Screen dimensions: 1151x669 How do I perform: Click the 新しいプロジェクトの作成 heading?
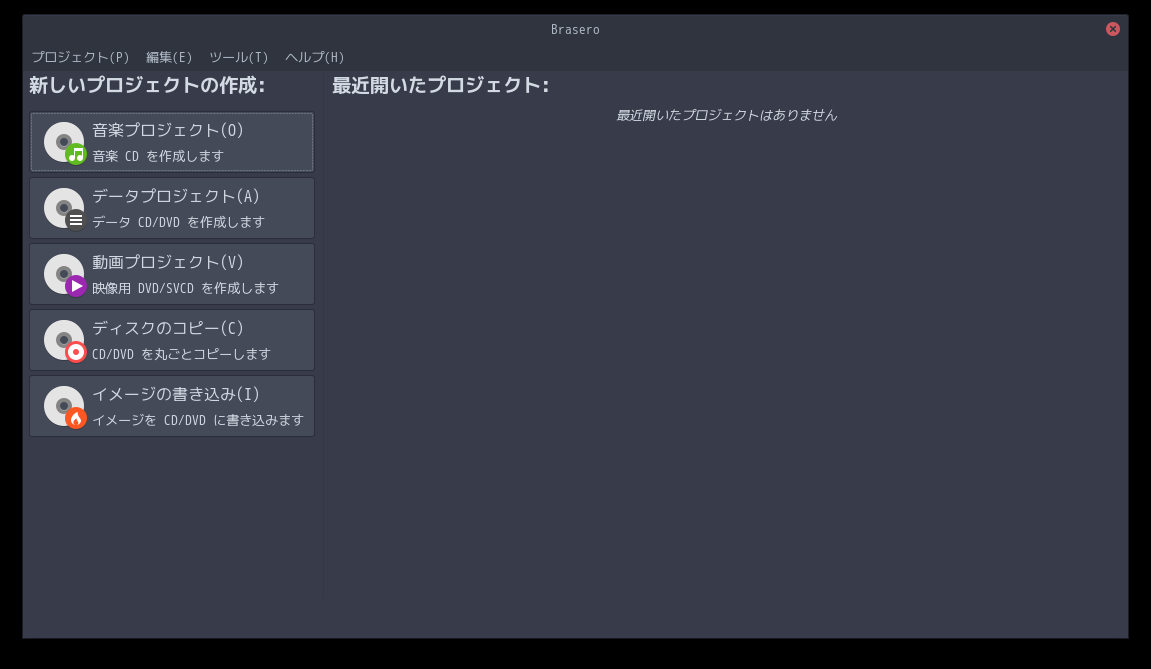coord(147,85)
